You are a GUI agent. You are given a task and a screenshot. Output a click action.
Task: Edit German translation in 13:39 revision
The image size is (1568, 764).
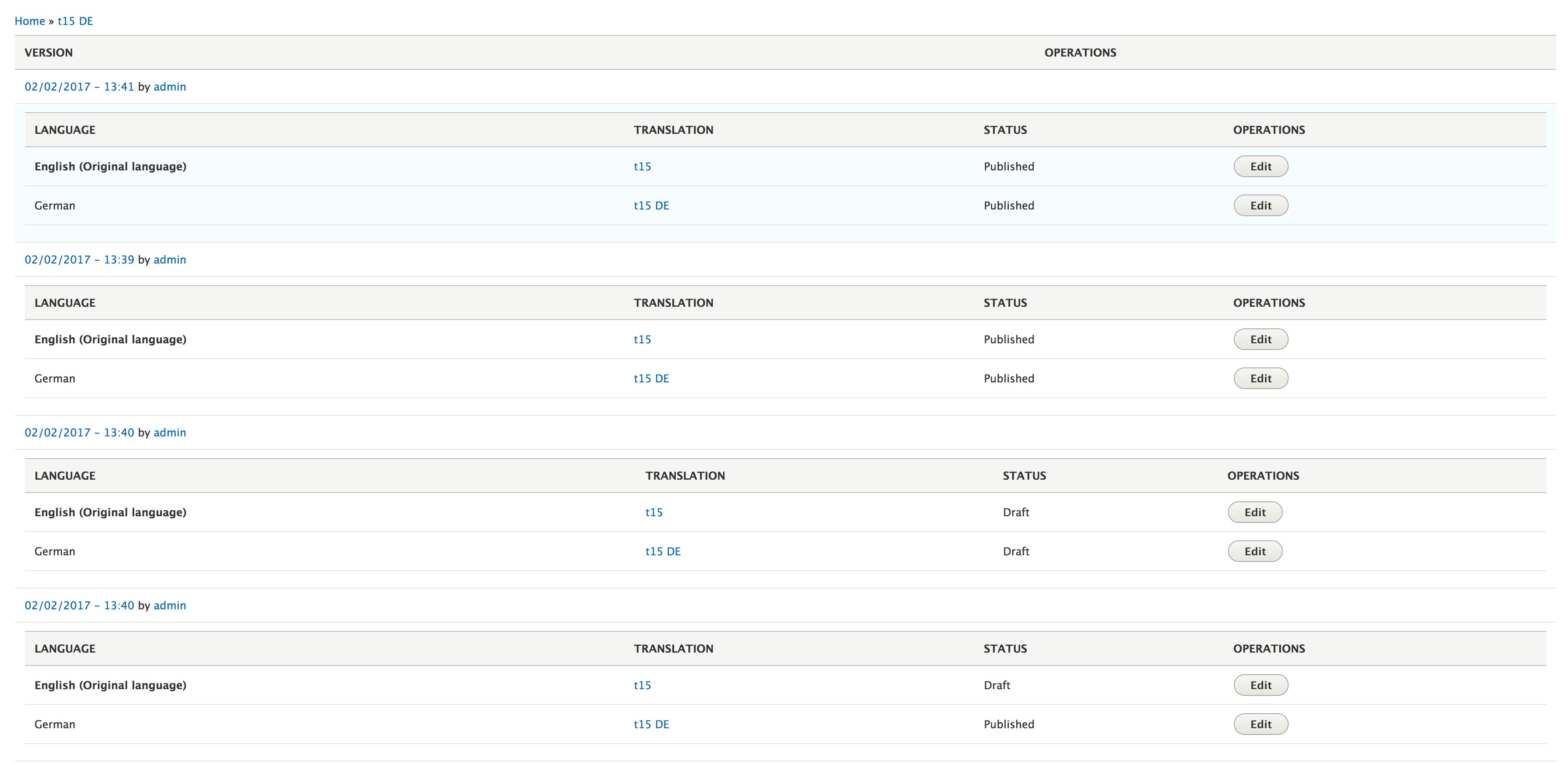[x=1260, y=378]
